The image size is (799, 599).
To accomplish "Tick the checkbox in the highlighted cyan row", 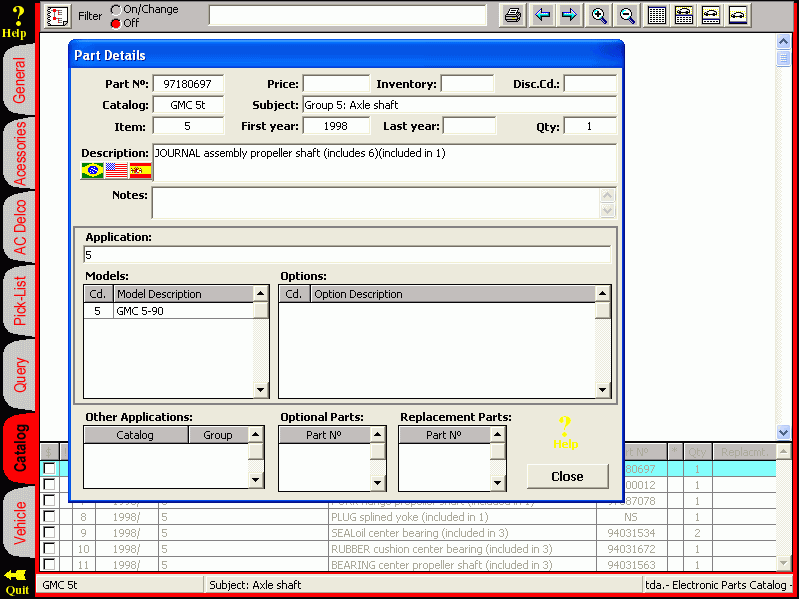I will (x=49, y=468).
